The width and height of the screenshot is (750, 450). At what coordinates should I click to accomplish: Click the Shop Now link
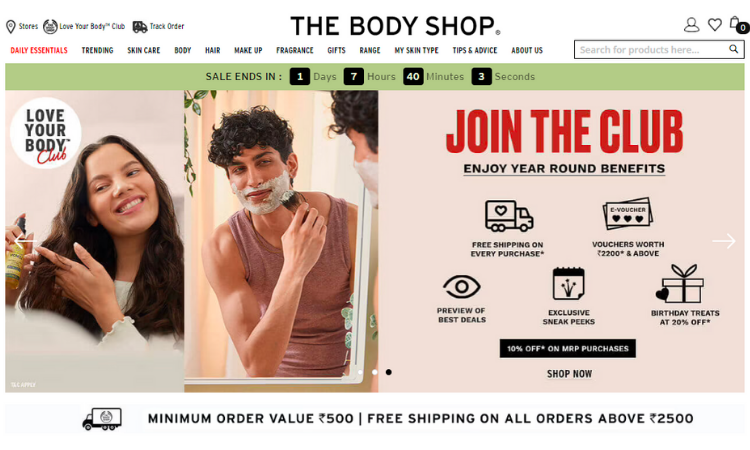[569, 374]
